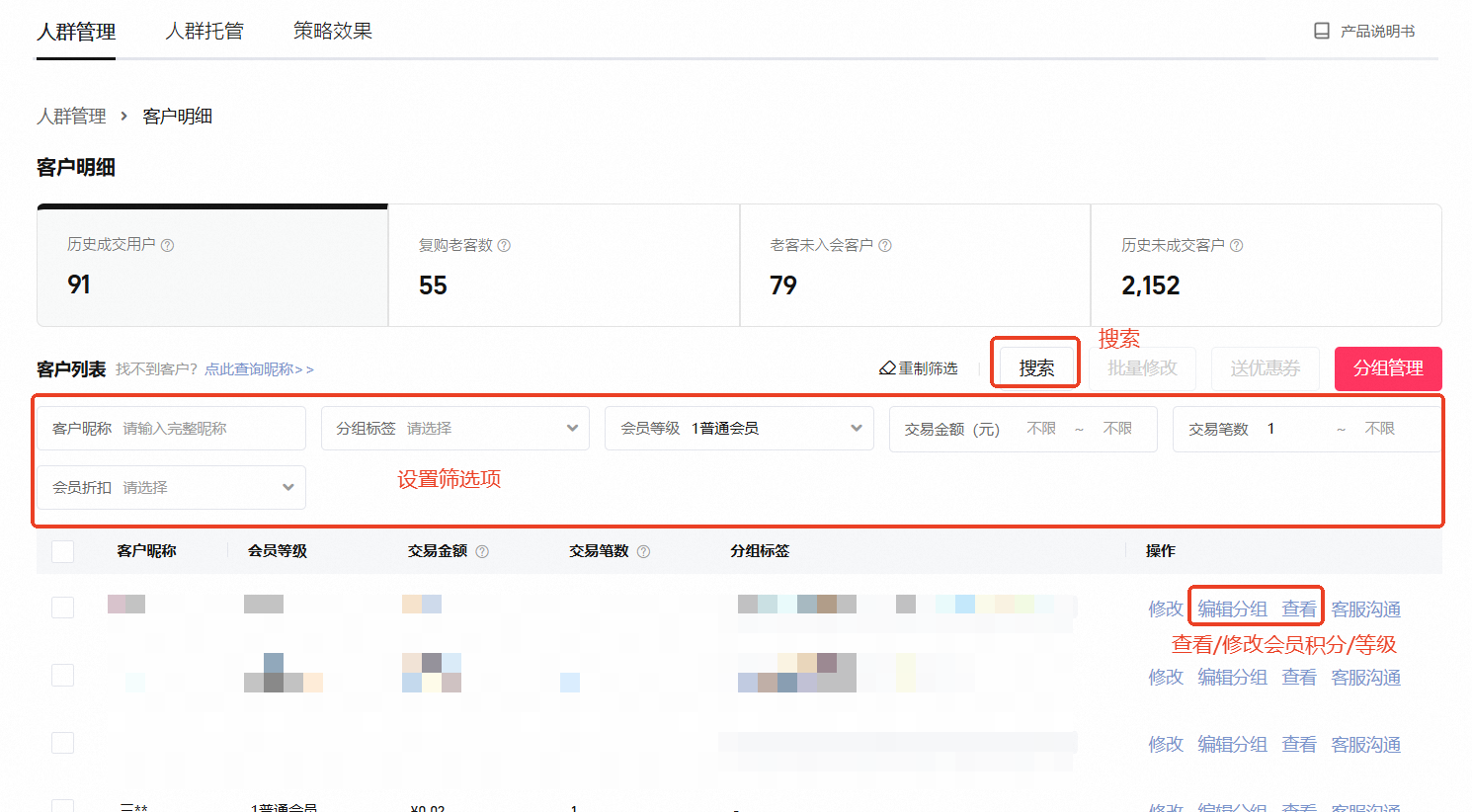
Task: Click help icon beside 历史成交用户
Action: 167,245
